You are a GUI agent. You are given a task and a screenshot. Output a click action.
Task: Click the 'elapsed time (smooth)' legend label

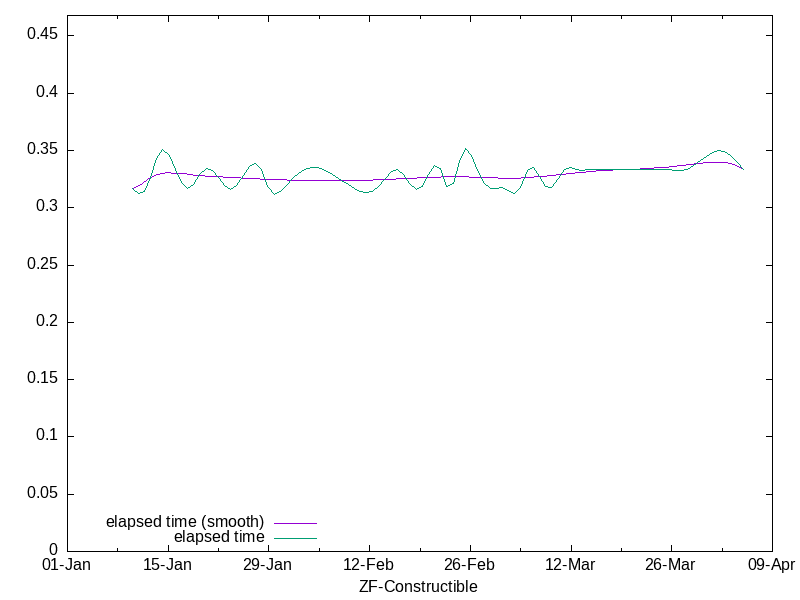tap(184, 522)
